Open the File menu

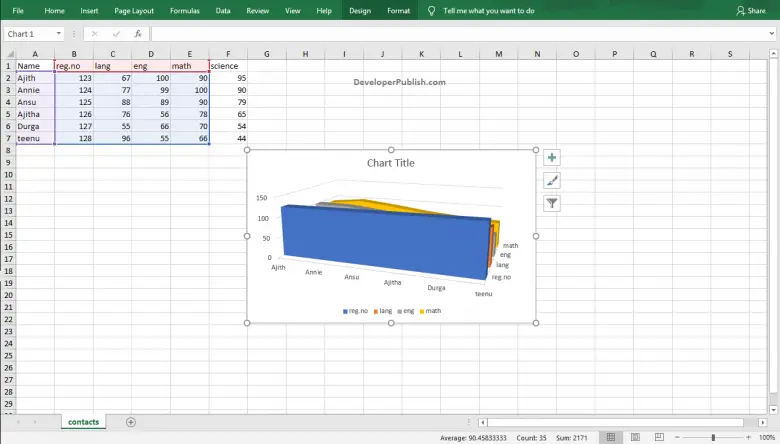click(x=18, y=11)
